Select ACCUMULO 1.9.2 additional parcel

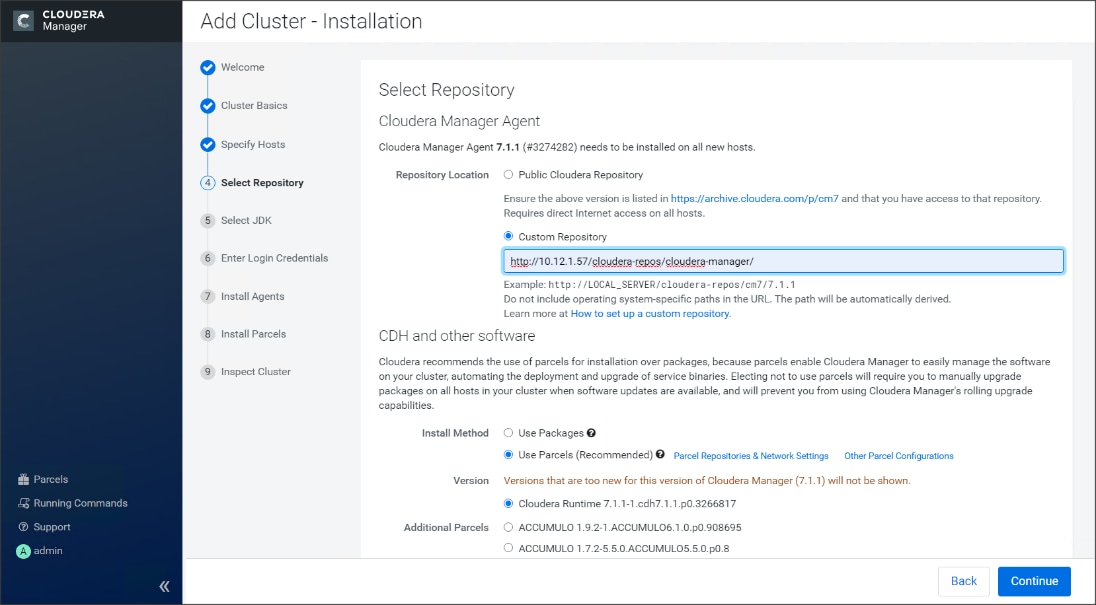point(508,527)
